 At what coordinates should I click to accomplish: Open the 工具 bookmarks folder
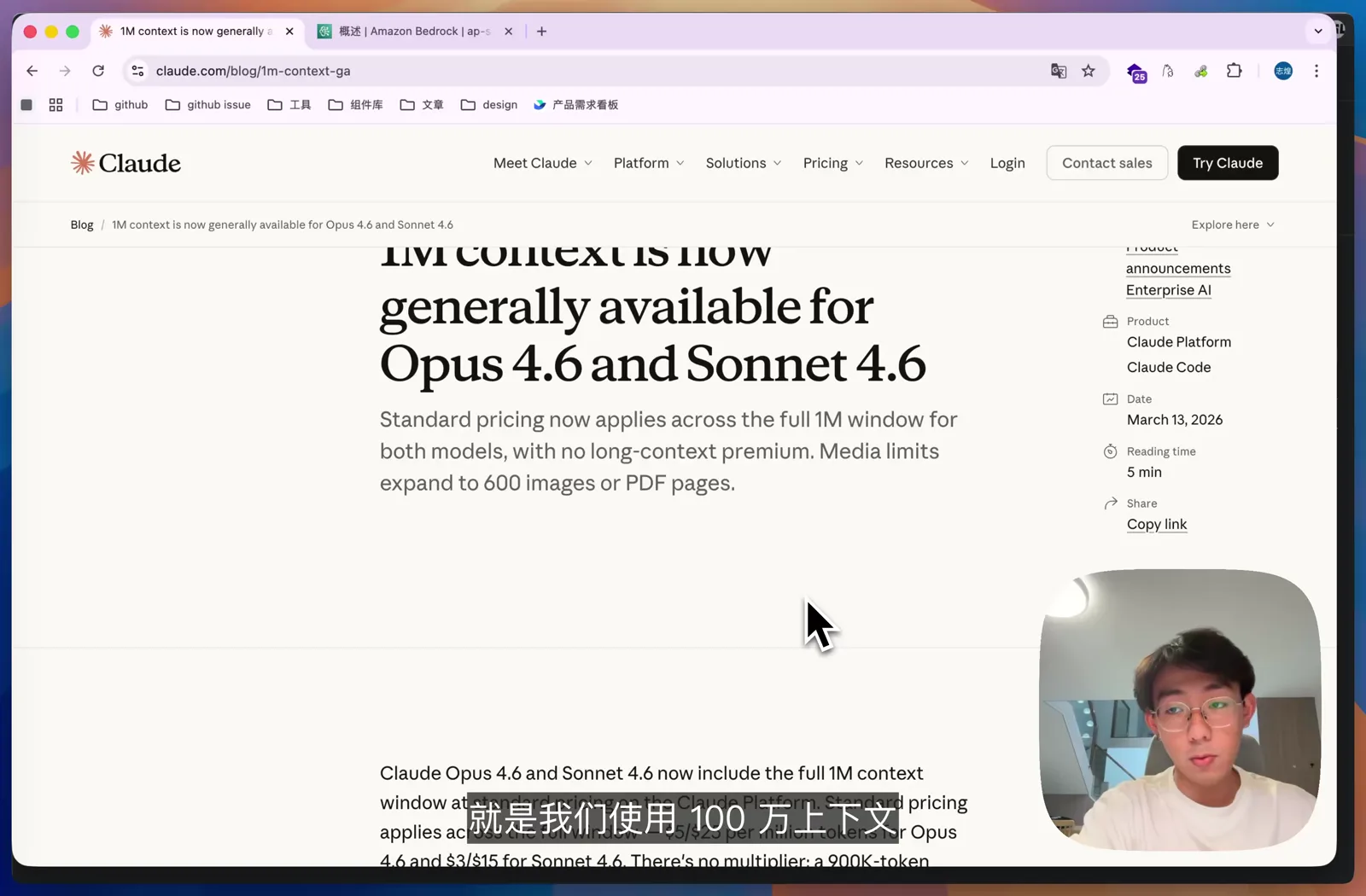tap(289, 105)
